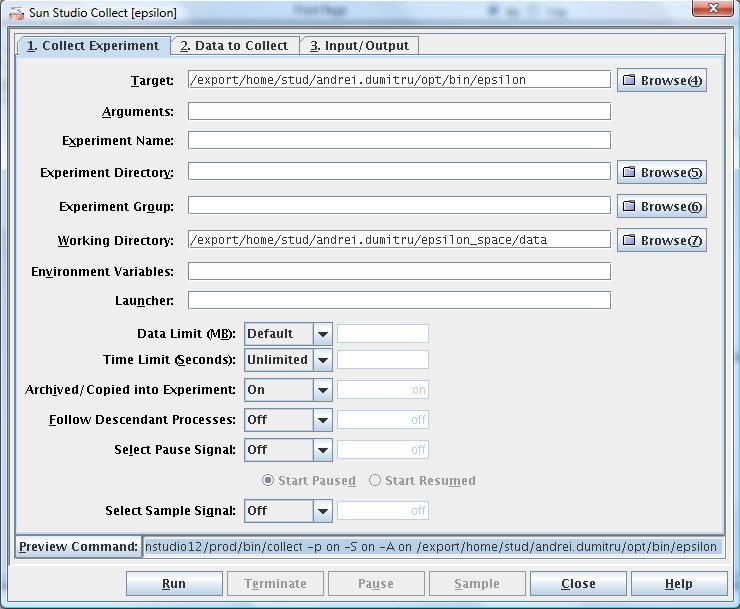Viewport: 740px width, 609px height.
Task: Open the Time Limit (Seconds) dropdown
Action: [288, 360]
